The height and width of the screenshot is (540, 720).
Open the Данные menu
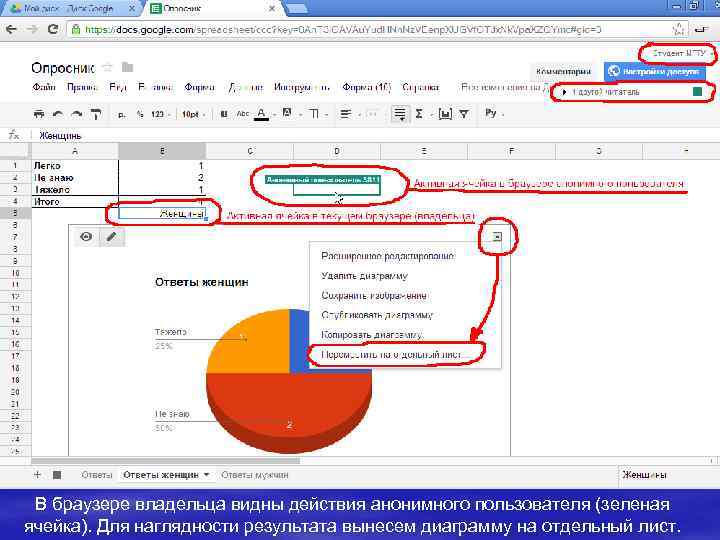point(246,87)
